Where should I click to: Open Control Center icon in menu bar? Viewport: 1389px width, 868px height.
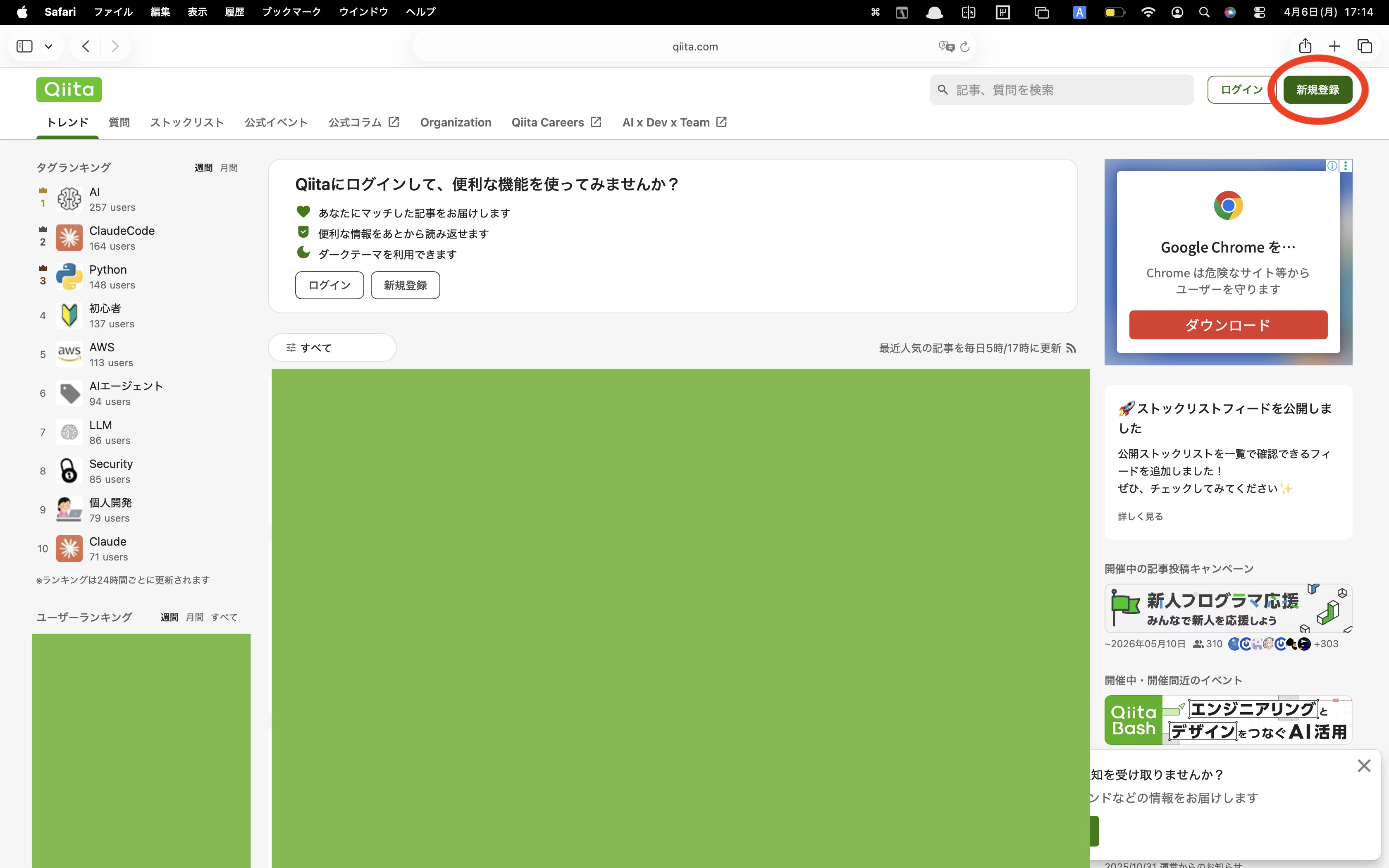point(1259,12)
